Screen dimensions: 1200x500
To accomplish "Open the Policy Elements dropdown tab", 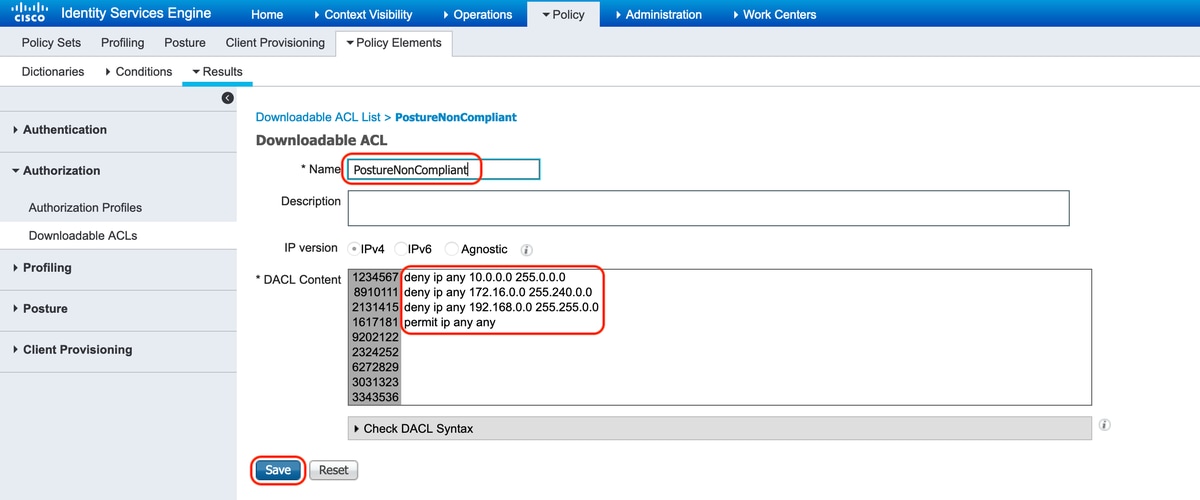I will 394,43.
